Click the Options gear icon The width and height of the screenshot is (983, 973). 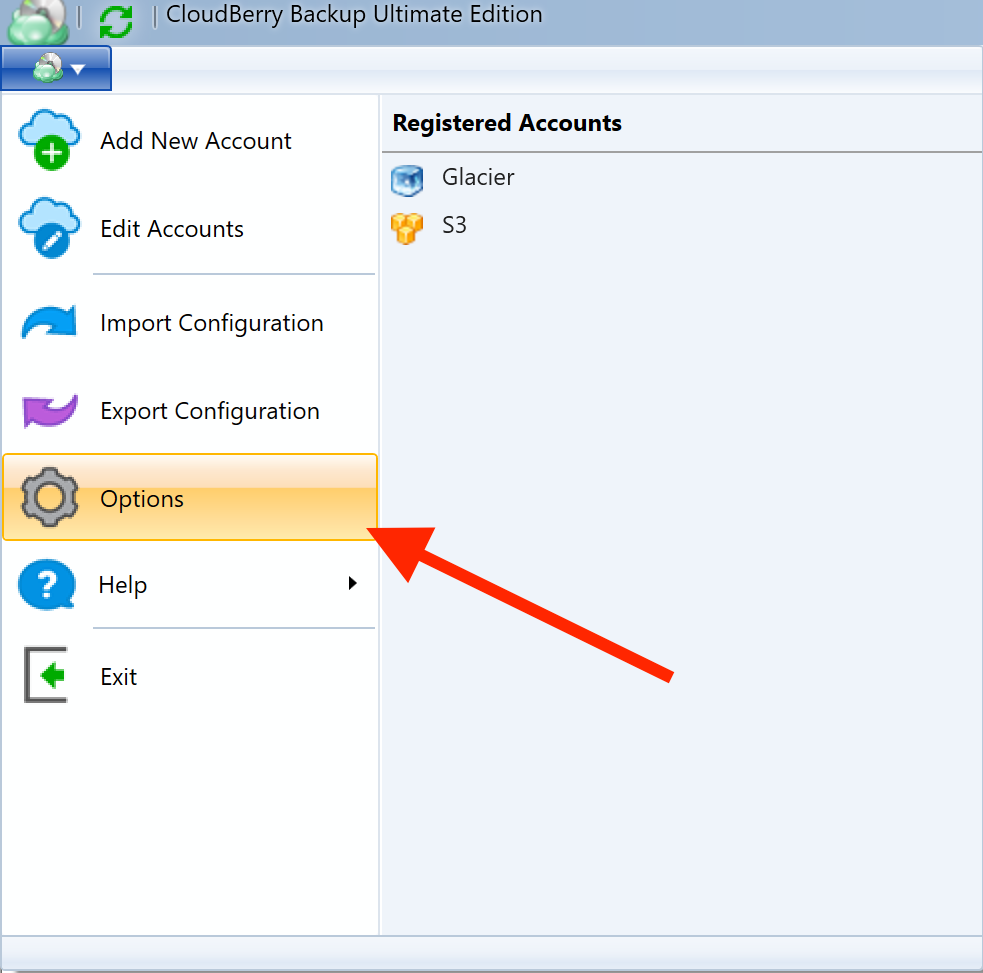click(x=50, y=497)
